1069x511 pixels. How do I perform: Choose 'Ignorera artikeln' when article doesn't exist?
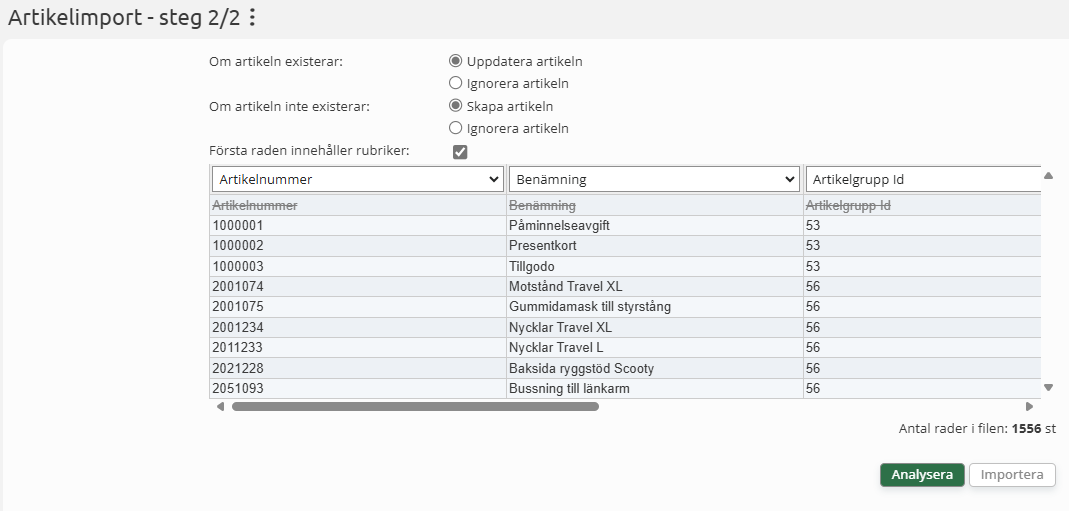pos(456,128)
